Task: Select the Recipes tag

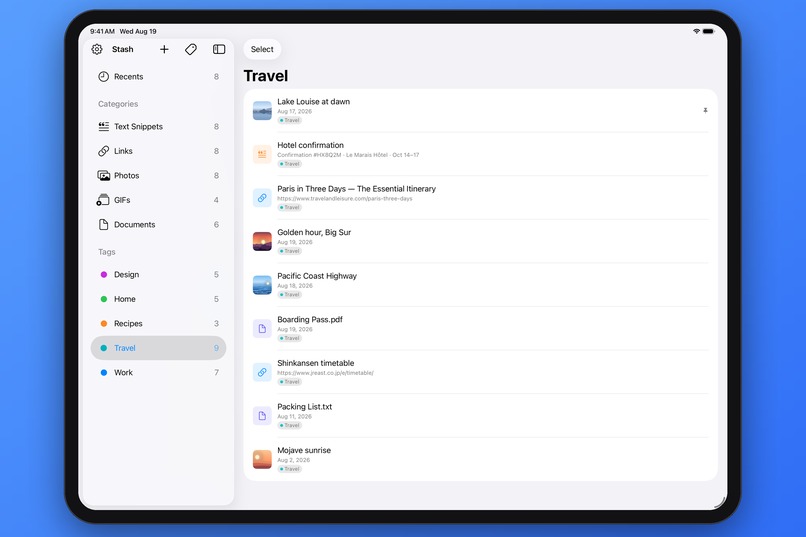Action: [158, 324]
